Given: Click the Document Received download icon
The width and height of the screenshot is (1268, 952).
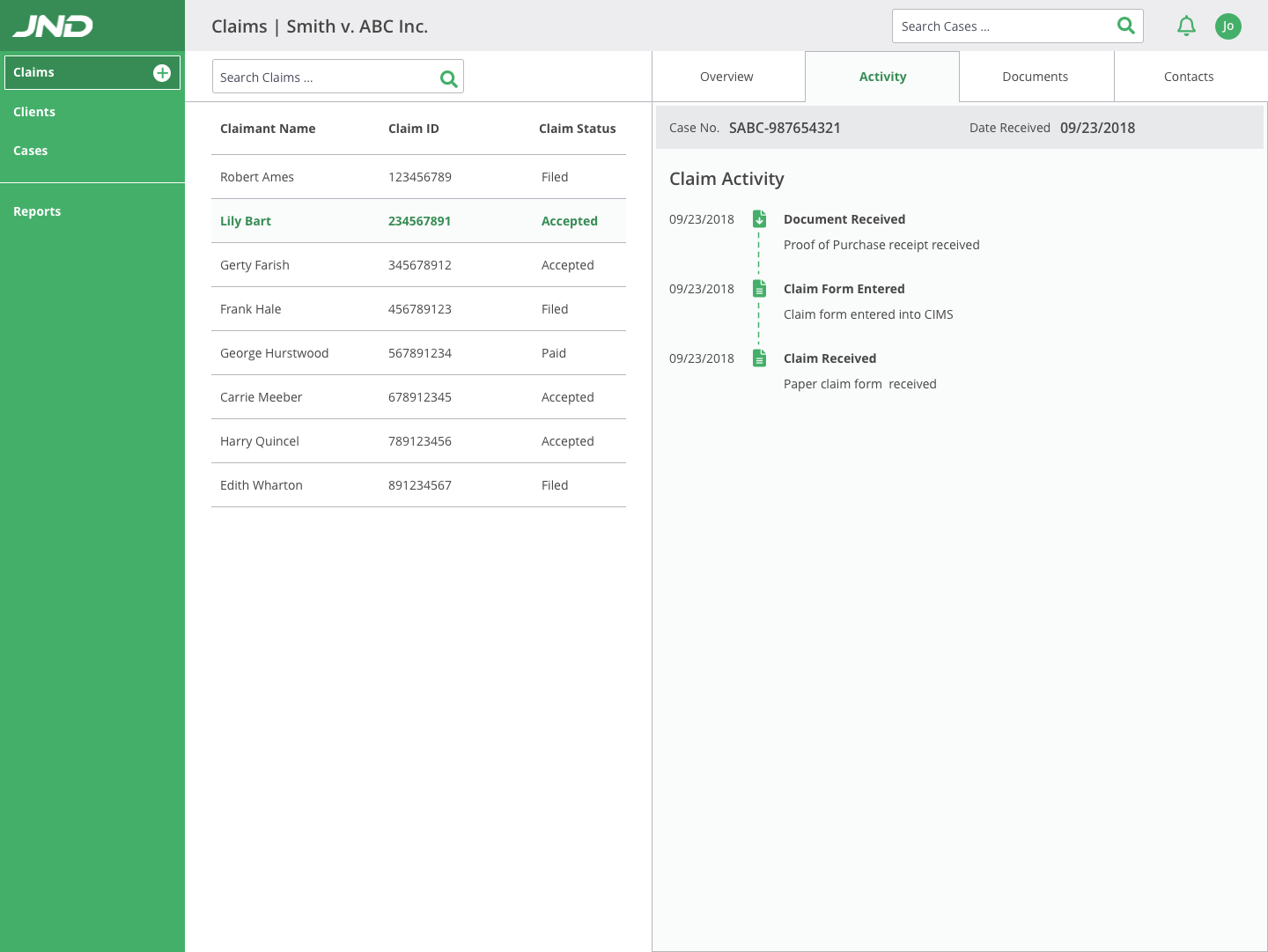Looking at the screenshot, I should click(x=759, y=219).
